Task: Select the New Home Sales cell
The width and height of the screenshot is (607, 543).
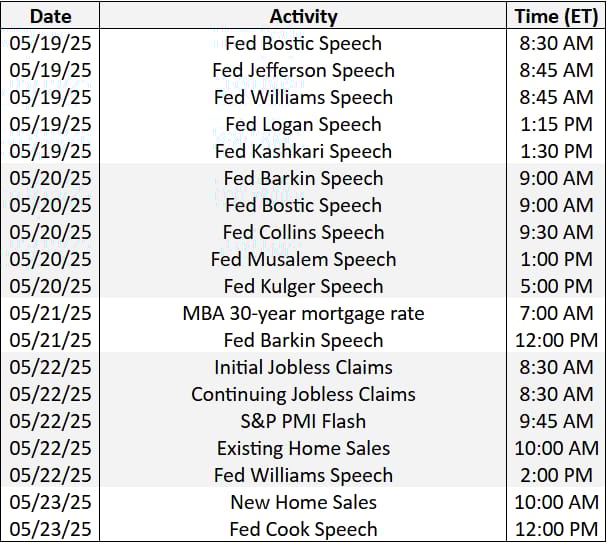Action: coord(303,502)
